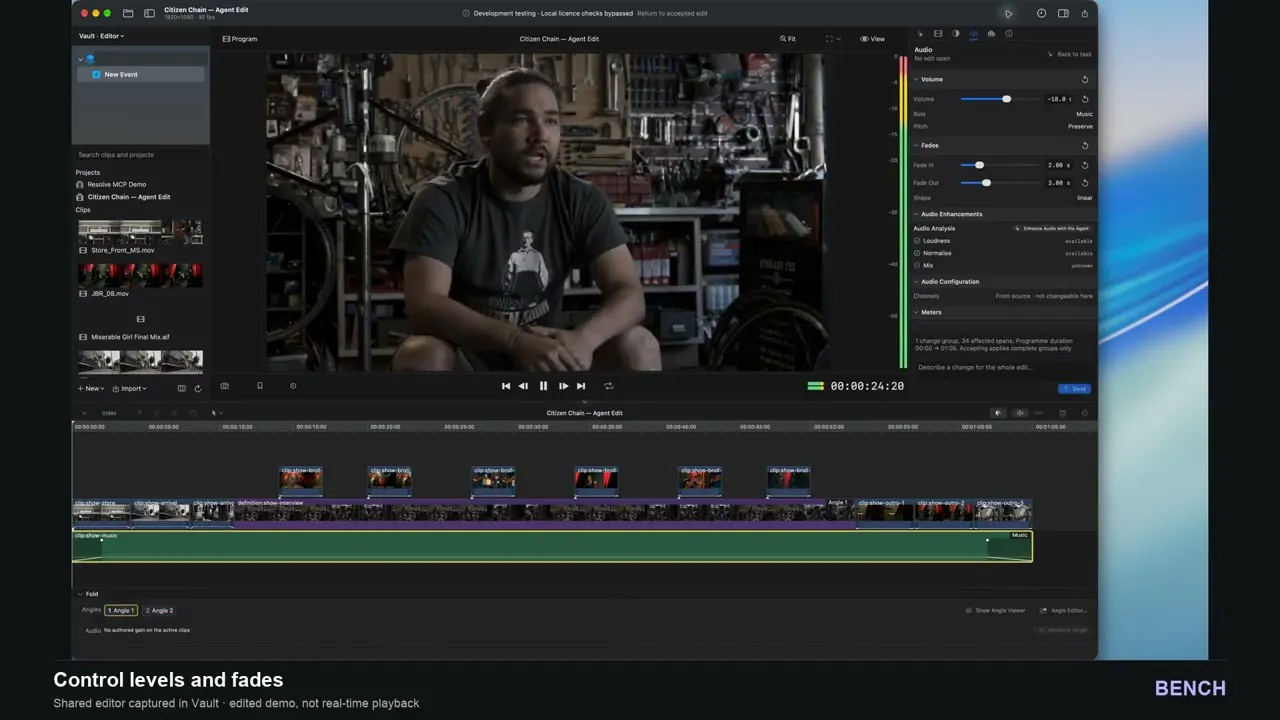
Task: Collapse the Audio Enhancements section
Action: tap(916, 214)
